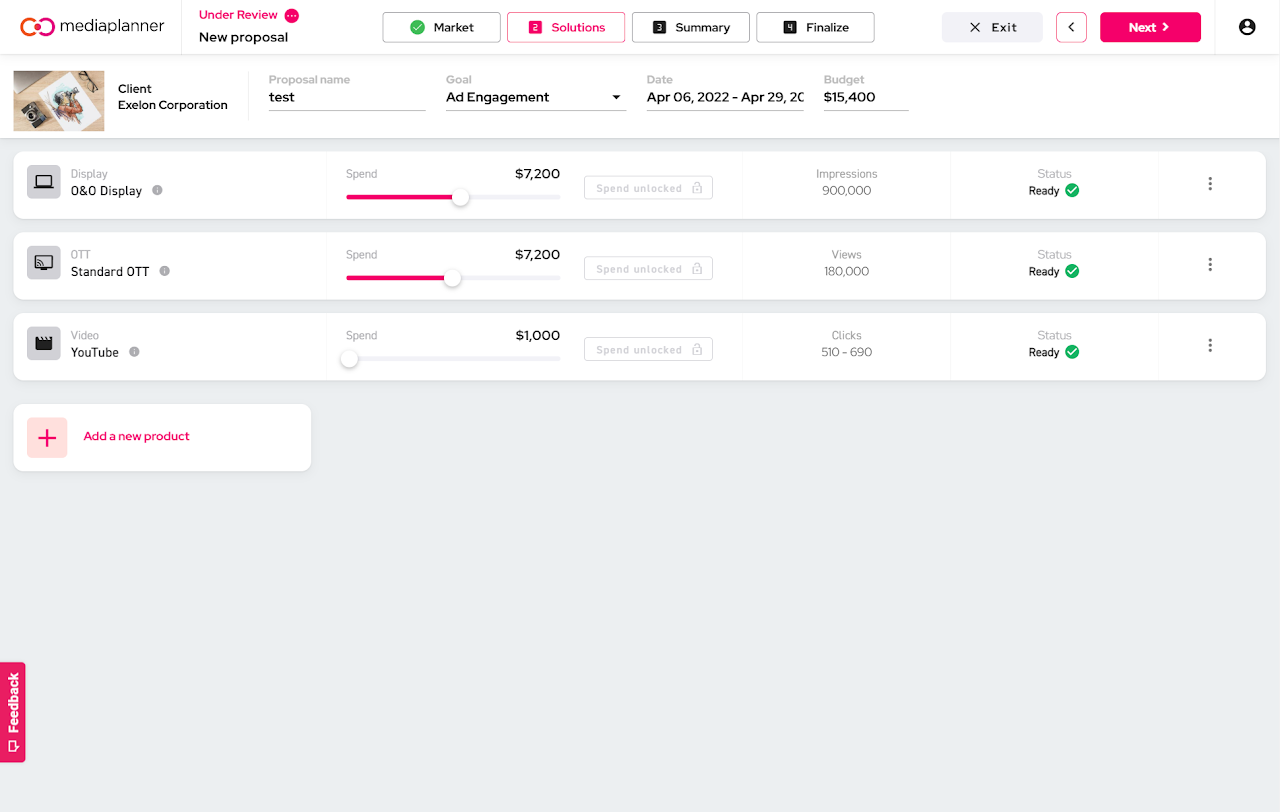Toggle spend lock for Standard OTT

(648, 269)
